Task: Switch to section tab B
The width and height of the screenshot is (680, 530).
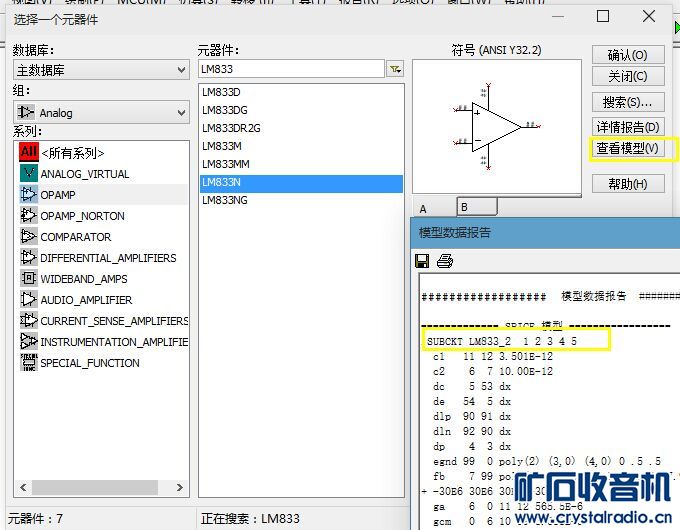Action: pos(477,206)
